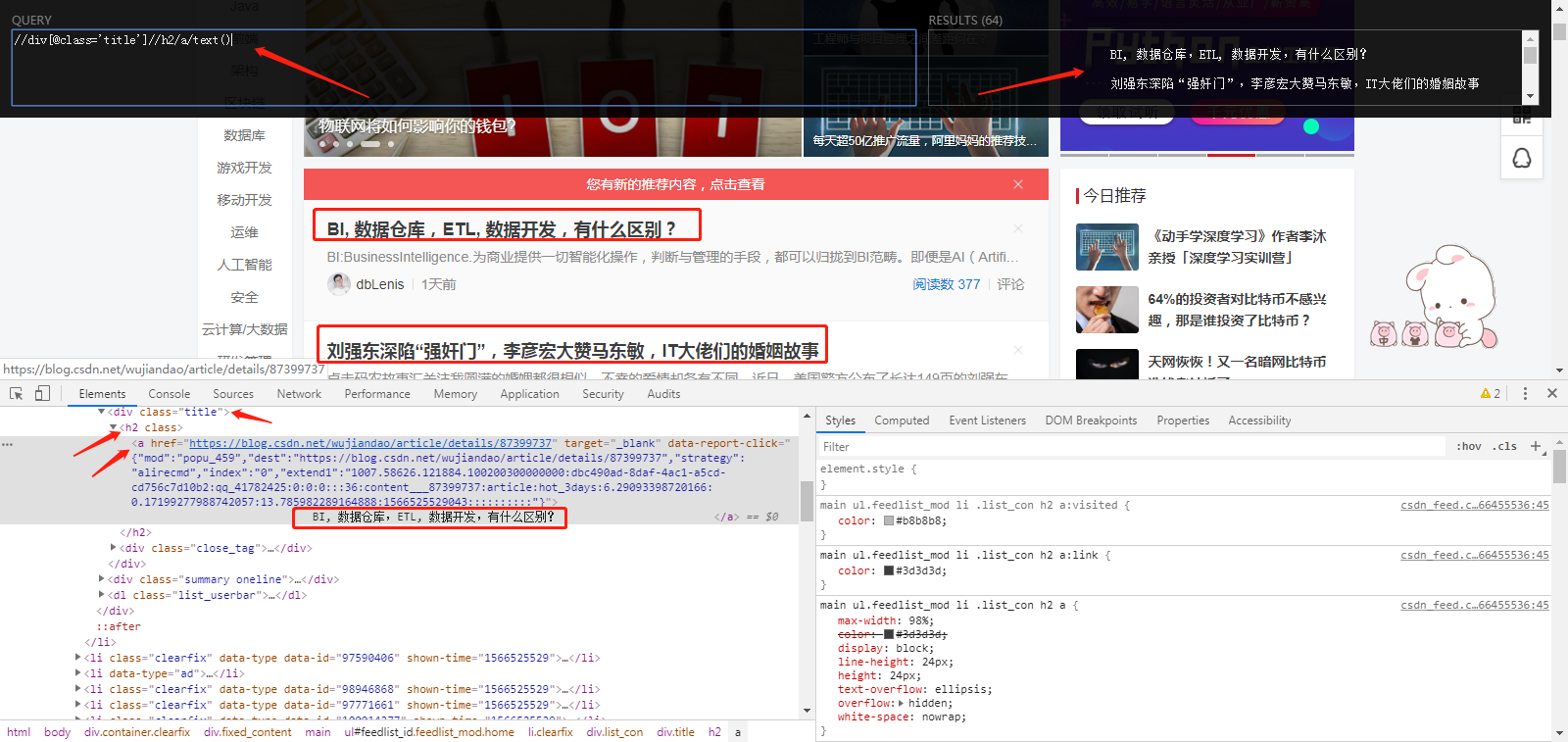Click dbLenis author avatar
This screenshot has width=1568, height=742.
pyautogui.click(x=339, y=284)
